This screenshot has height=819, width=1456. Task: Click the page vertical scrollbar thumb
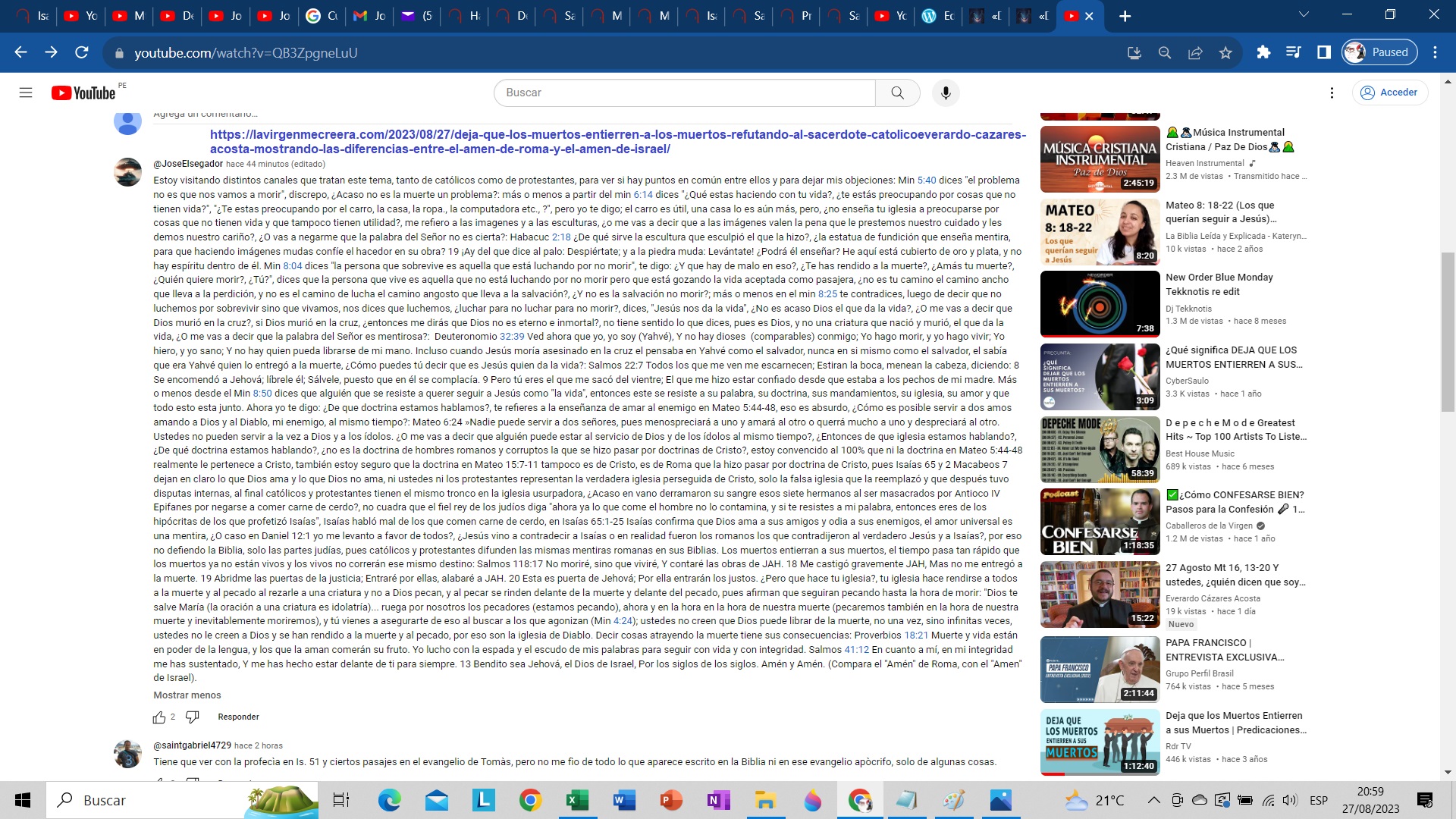tap(1448, 334)
